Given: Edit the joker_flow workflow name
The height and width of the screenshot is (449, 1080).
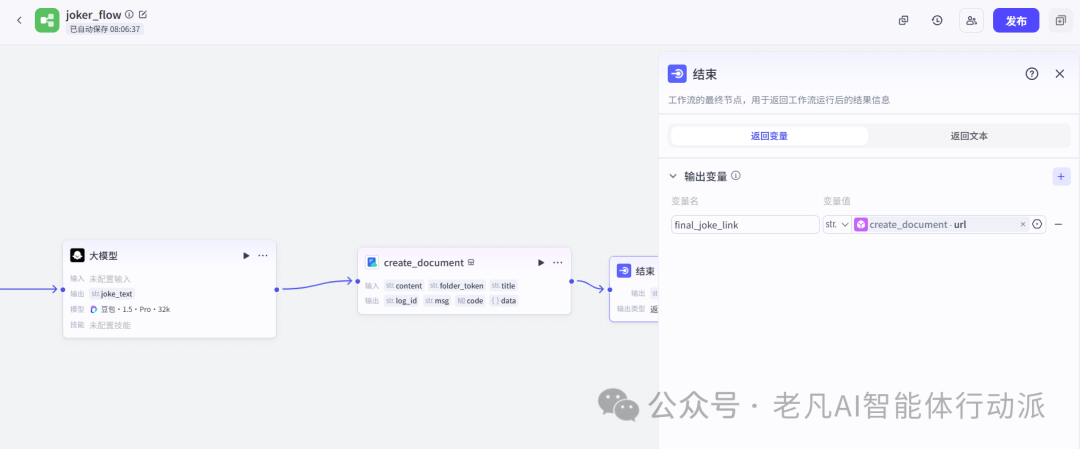Looking at the screenshot, I should [x=143, y=14].
